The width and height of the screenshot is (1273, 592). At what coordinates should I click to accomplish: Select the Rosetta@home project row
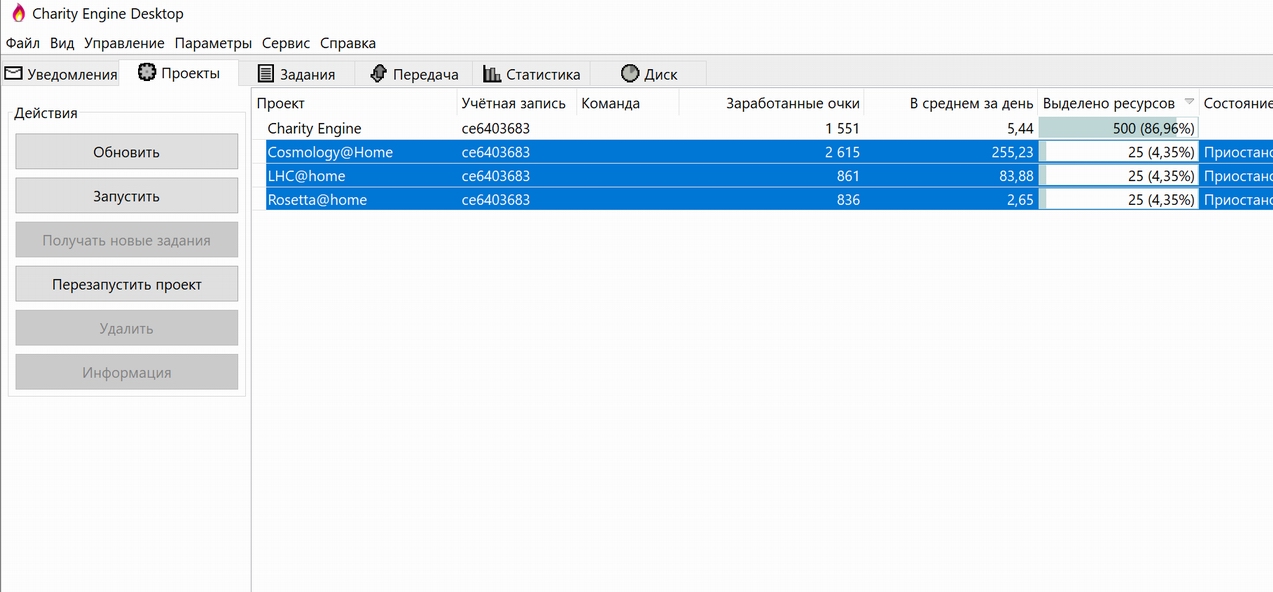[x=762, y=199]
